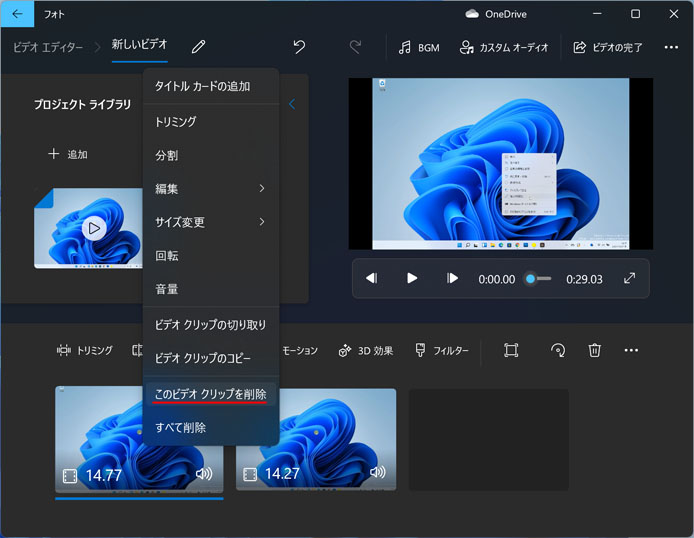Viewport: 694px width, 538px height.
Task: Choose ビデオ クリップのコピー
Action: click(x=211, y=358)
